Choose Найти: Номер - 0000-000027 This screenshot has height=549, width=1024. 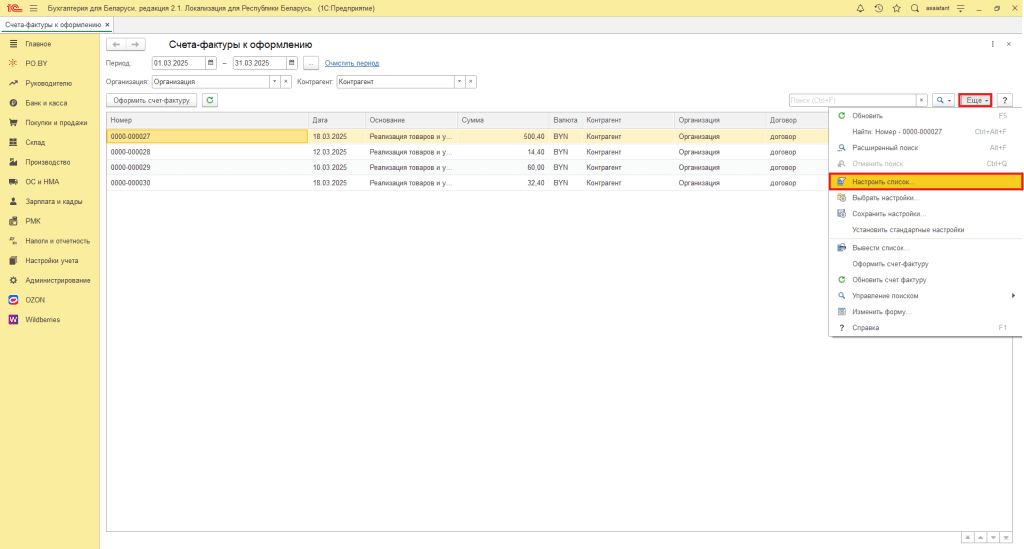point(925,132)
